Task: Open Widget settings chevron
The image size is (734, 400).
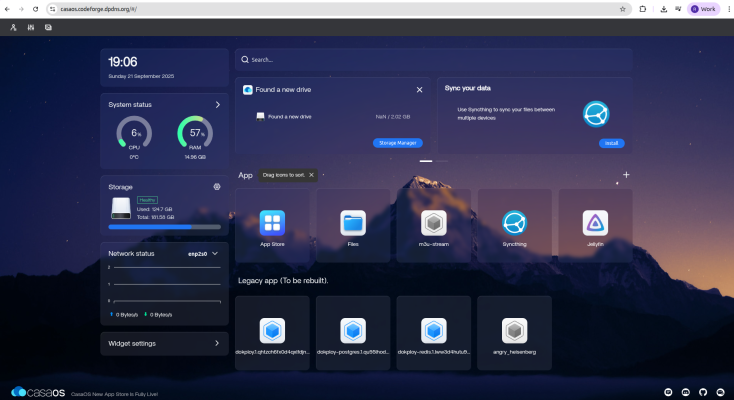Action: (x=217, y=343)
